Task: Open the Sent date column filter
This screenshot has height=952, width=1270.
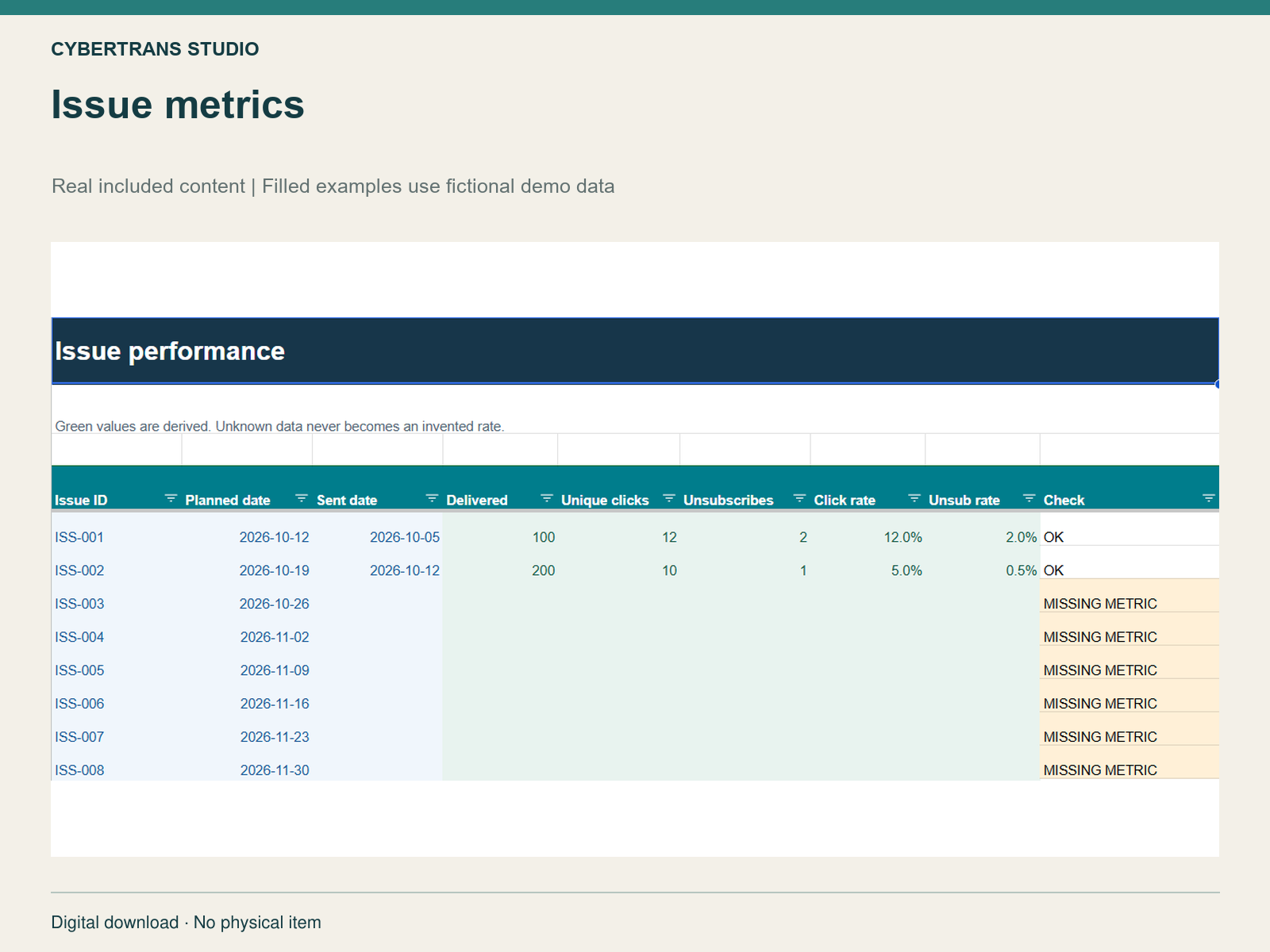Action: point(432,498)
